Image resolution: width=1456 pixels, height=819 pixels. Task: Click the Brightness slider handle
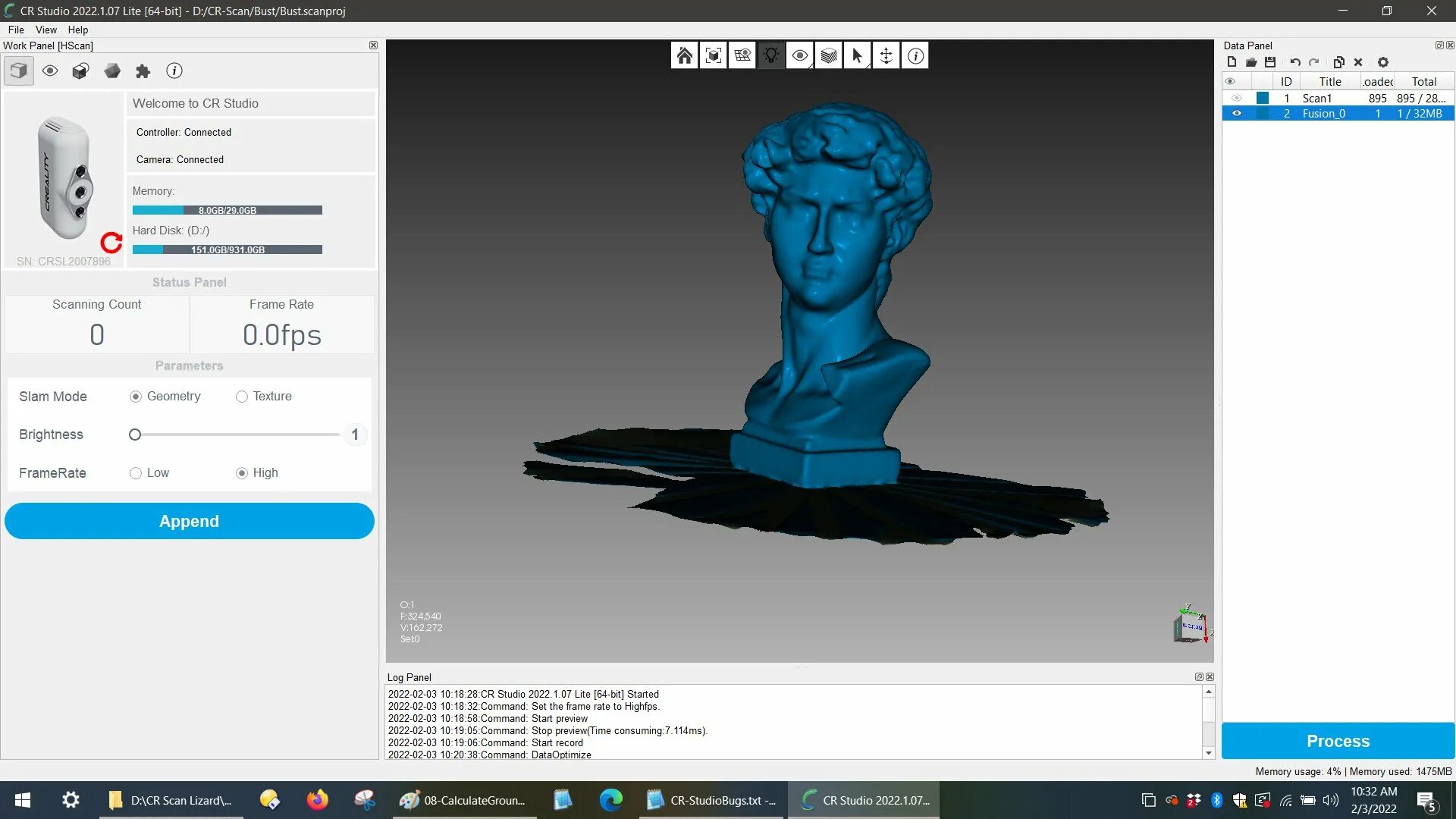(x=135, y=435)
